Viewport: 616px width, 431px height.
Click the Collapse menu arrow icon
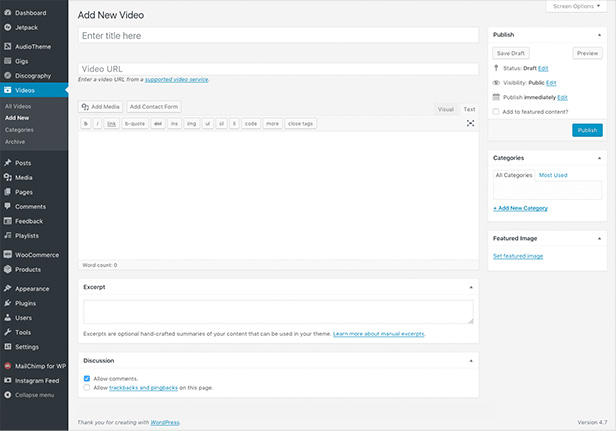(x=7, y=395)
